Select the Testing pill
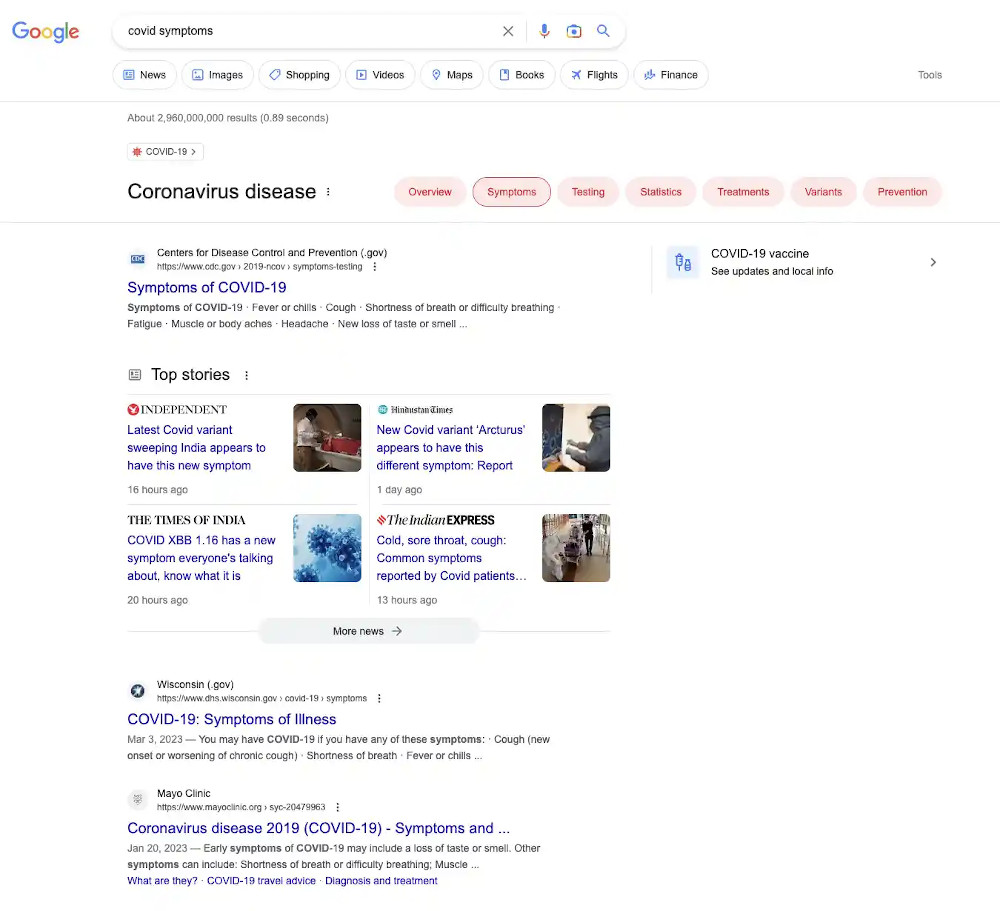1000x911 pixels. [588, 192]
